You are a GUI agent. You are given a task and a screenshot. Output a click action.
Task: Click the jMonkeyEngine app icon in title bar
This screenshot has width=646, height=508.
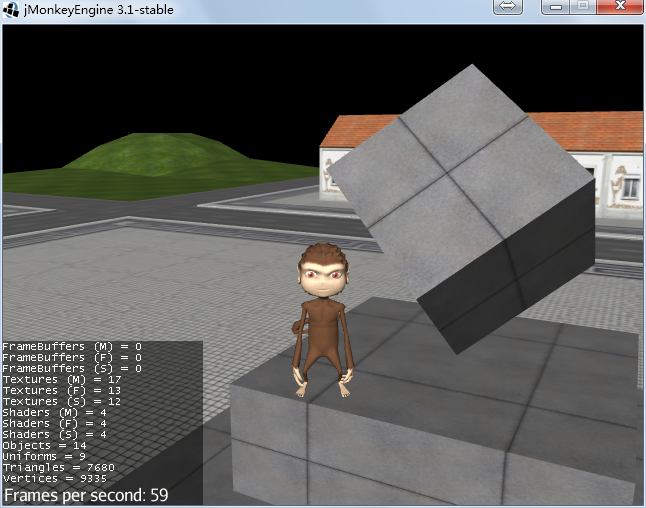tap(11, 9)
